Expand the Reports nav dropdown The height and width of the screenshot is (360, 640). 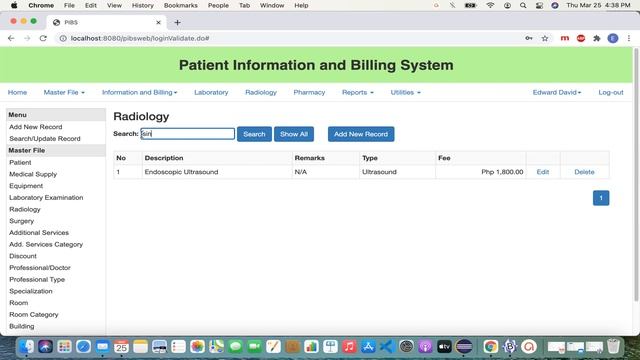(358, 92)
